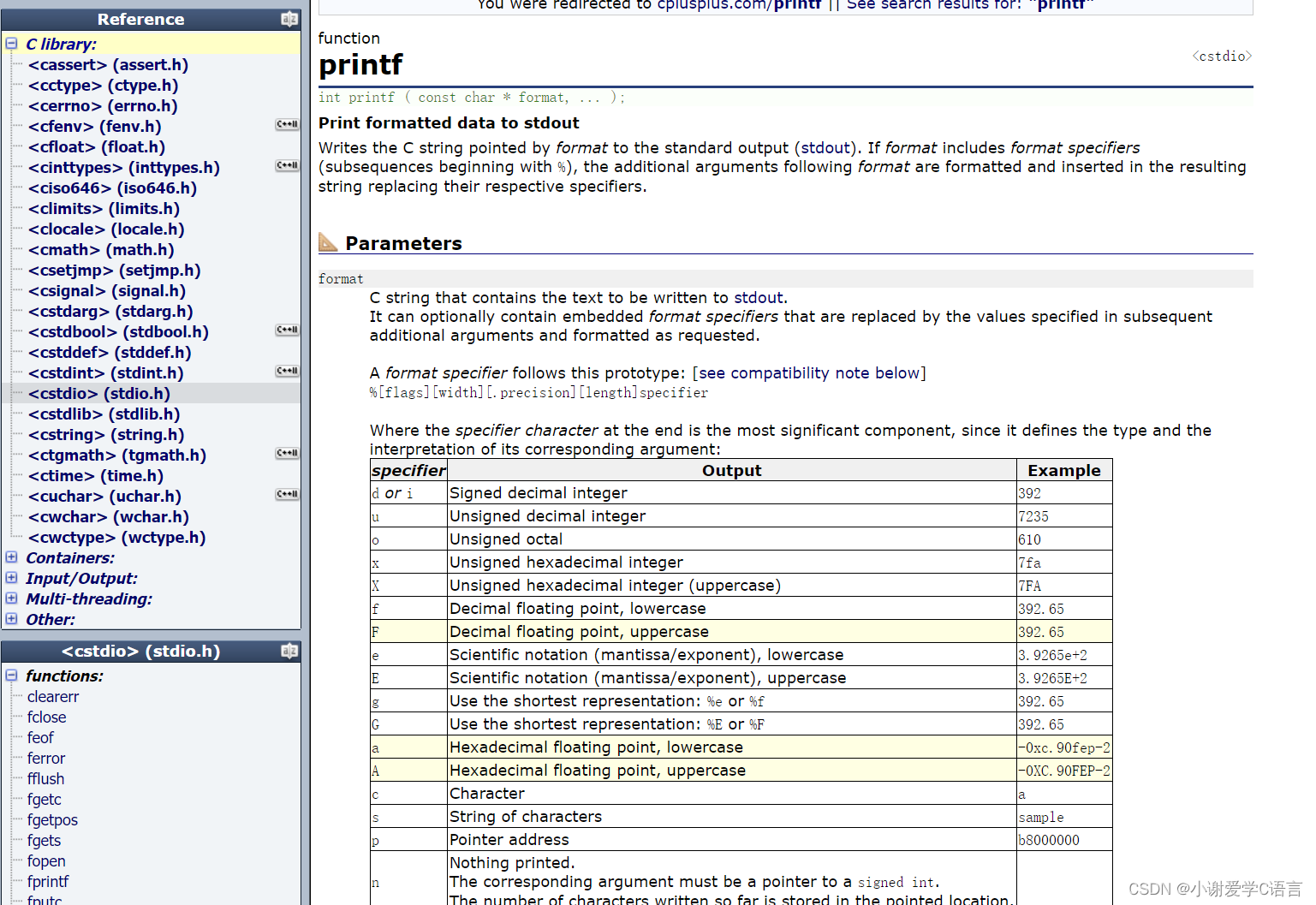Open the fgetc function page
Image resolution: width=1316 pixels, height=905 pixels.
click(44, 800)
